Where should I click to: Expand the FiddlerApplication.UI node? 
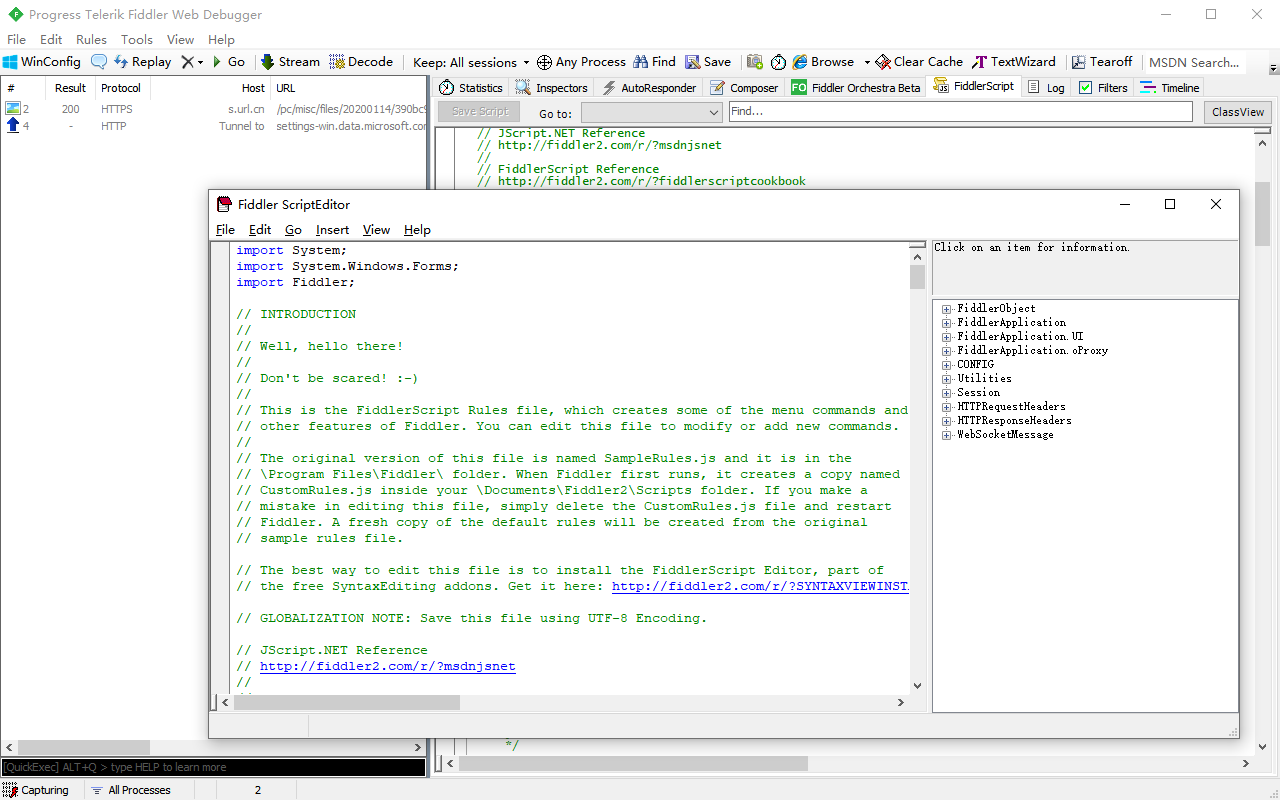click(x=946, y=337)
